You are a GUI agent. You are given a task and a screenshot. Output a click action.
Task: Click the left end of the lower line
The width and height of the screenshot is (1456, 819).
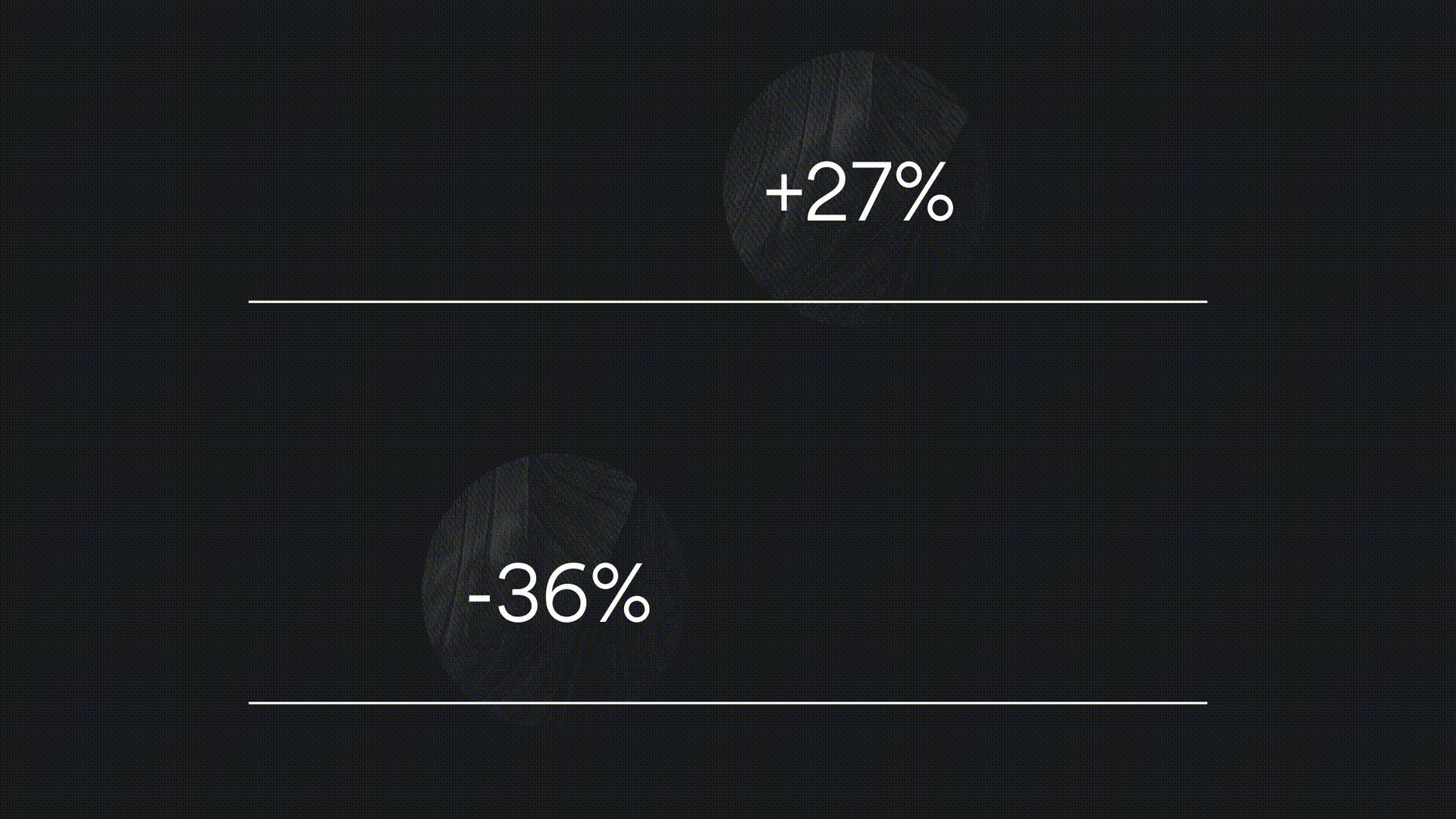point(252,703)
